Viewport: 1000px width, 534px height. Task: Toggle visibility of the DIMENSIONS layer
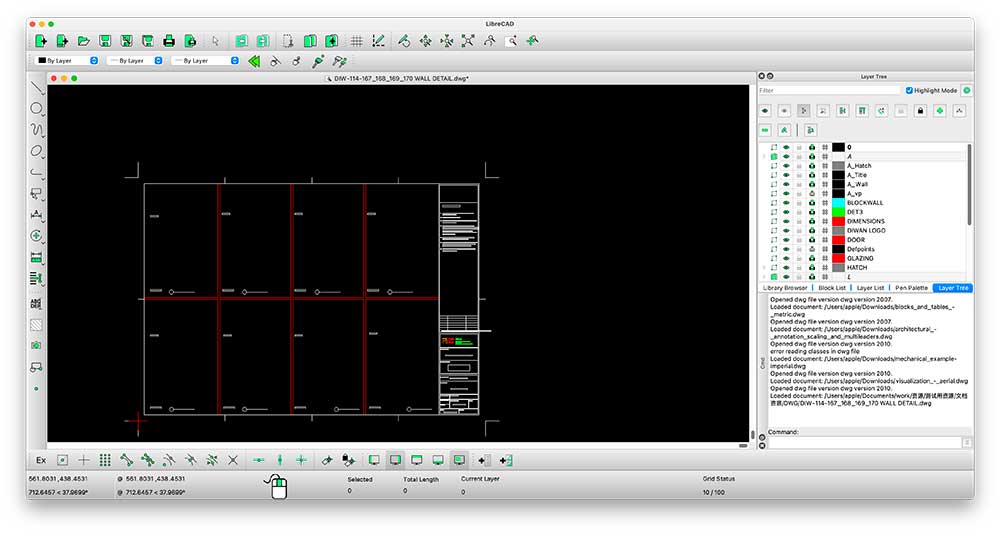pyautogui.click(x=786, y=221)
